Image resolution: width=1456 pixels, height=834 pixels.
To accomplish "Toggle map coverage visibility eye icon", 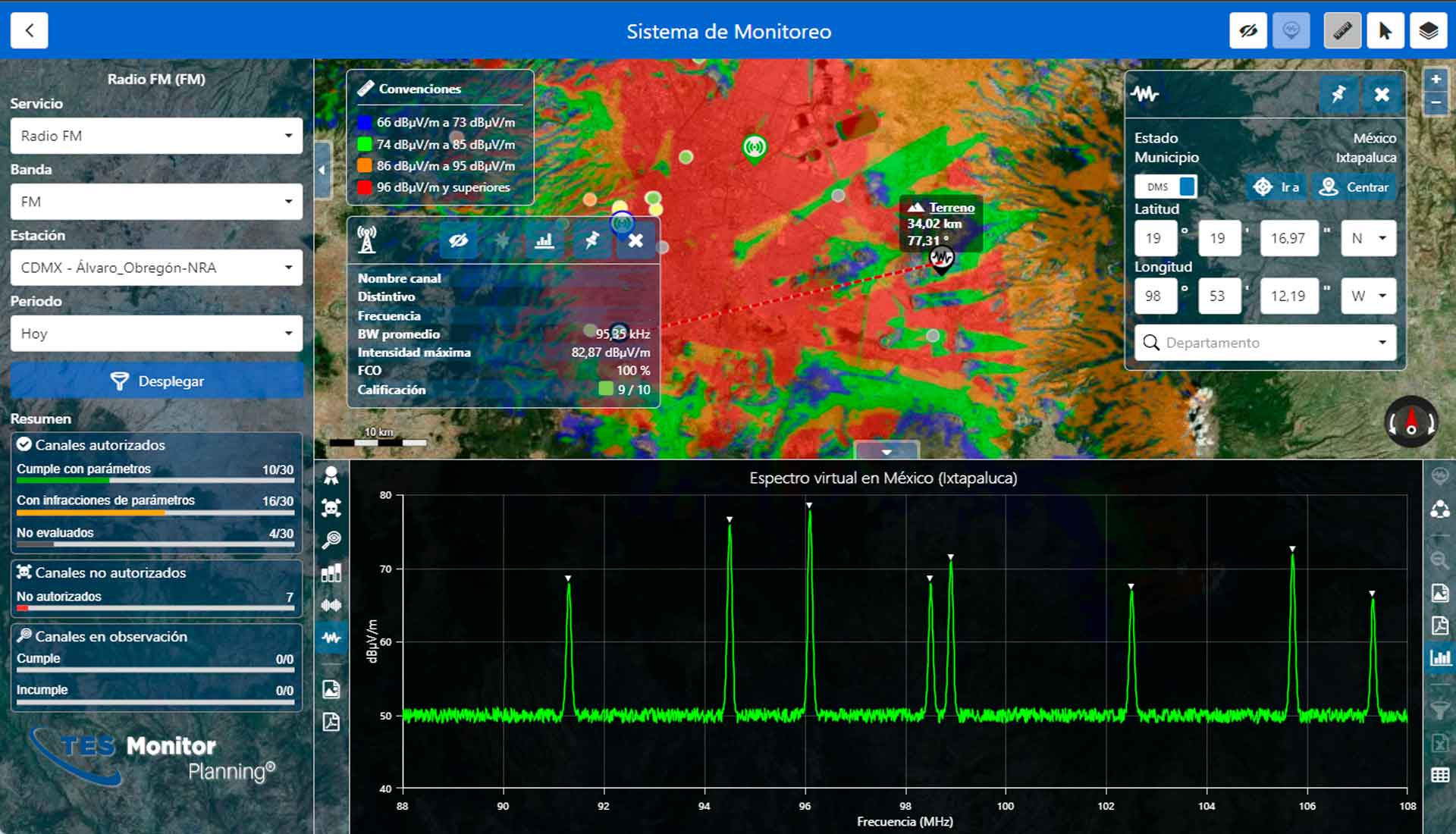I will coord(1247,31).
